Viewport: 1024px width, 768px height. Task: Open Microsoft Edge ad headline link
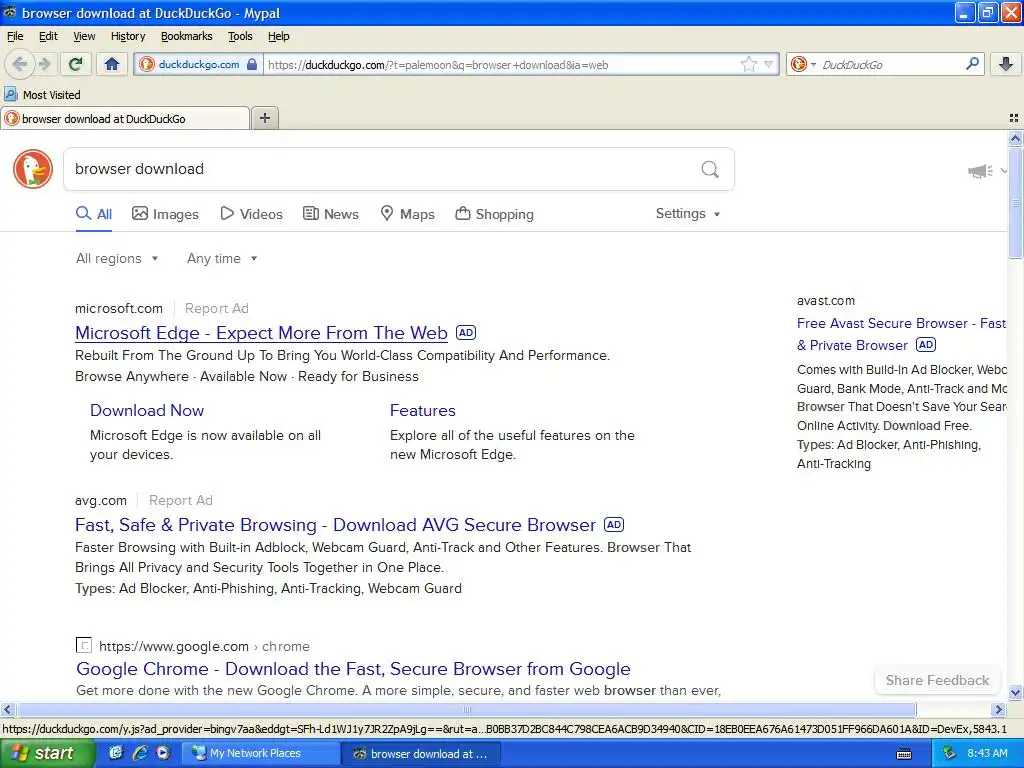point(261,333)
